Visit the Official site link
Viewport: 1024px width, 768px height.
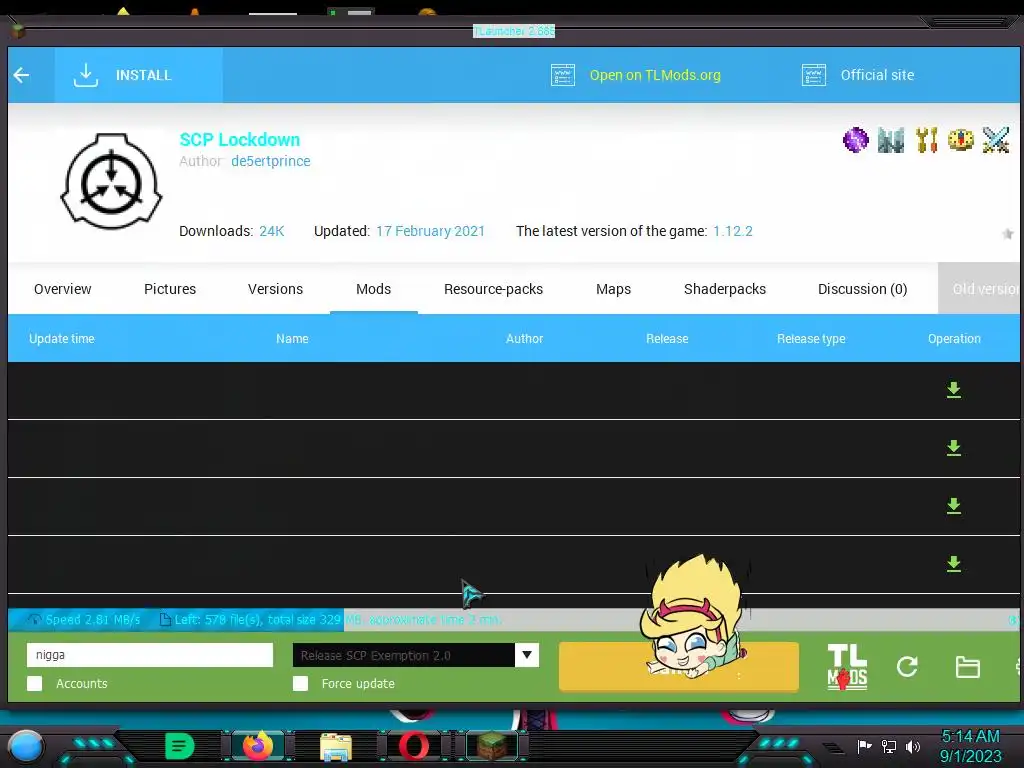pos(857,75)
